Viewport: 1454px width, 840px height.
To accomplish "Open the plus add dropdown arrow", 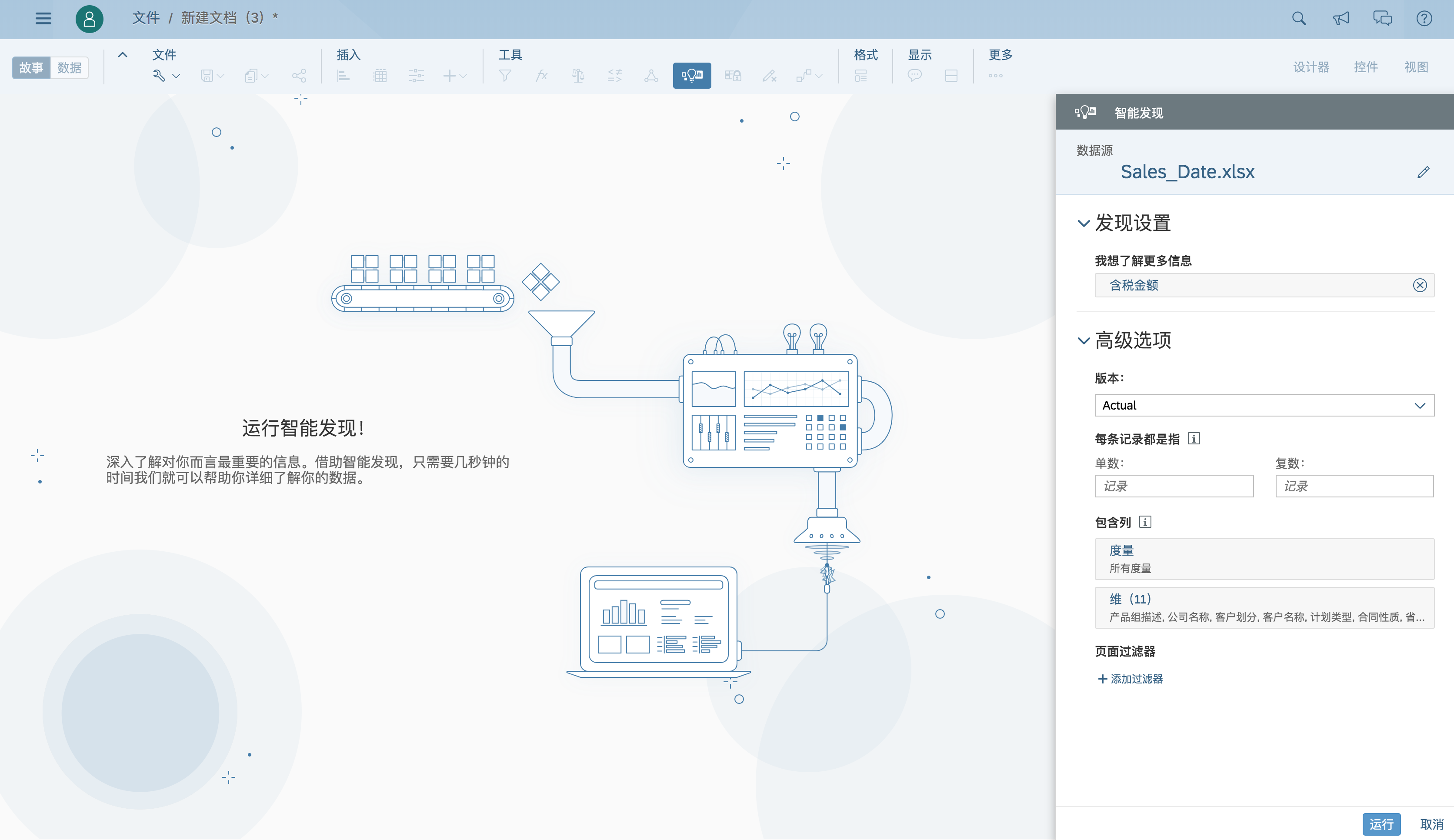I will 463,76.
